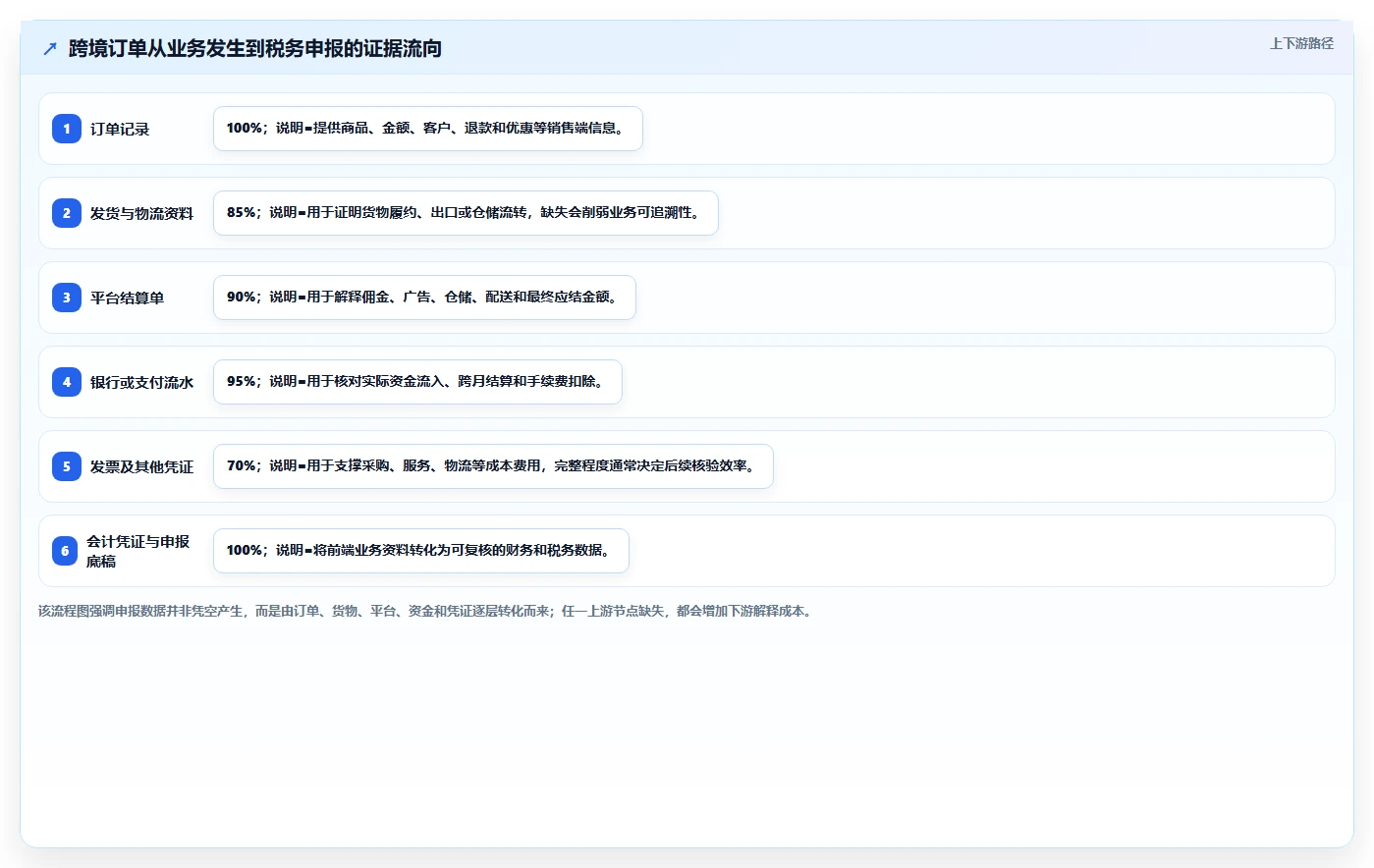Click the 100% description box for 订单记录

[x=428, y=129]
